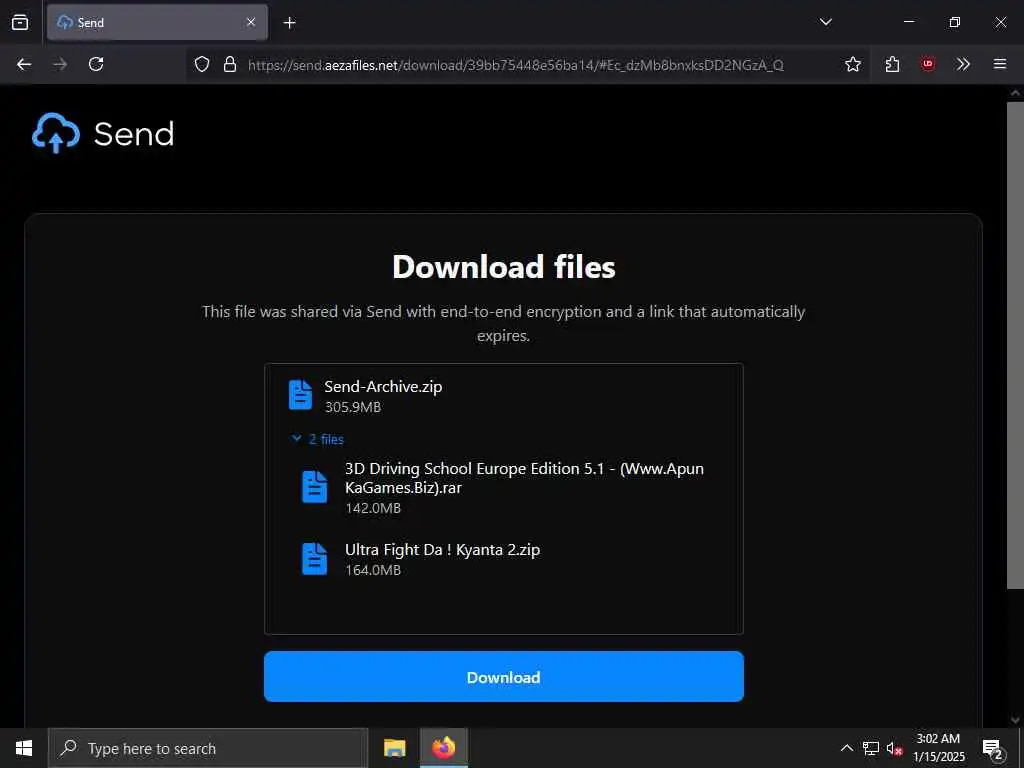This screenshot has height=768, width=1024.
Task: Open the list all tabs dropdown
Action: point(825,22)
